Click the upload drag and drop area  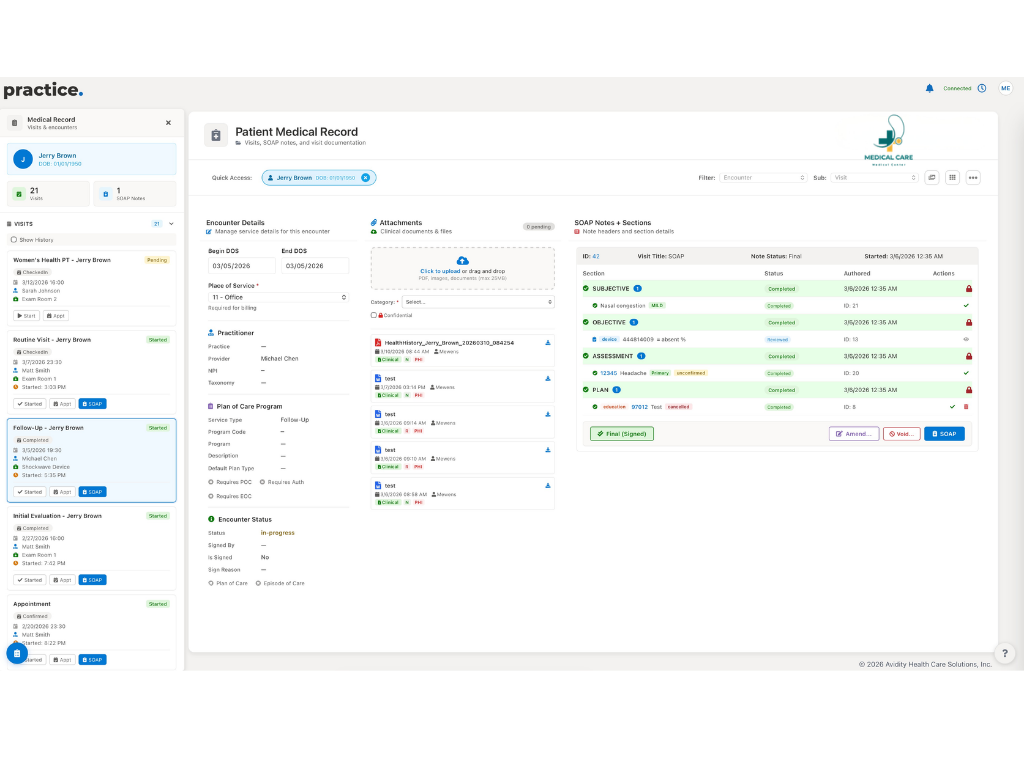pyautogui.click(x=462, y=268)
